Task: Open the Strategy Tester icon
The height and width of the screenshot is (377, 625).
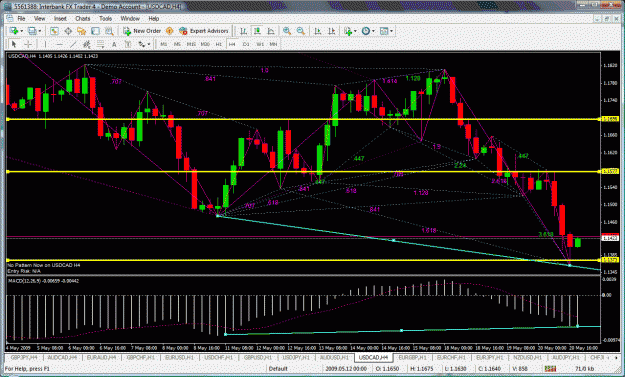Action: click(x=109, y=31)
